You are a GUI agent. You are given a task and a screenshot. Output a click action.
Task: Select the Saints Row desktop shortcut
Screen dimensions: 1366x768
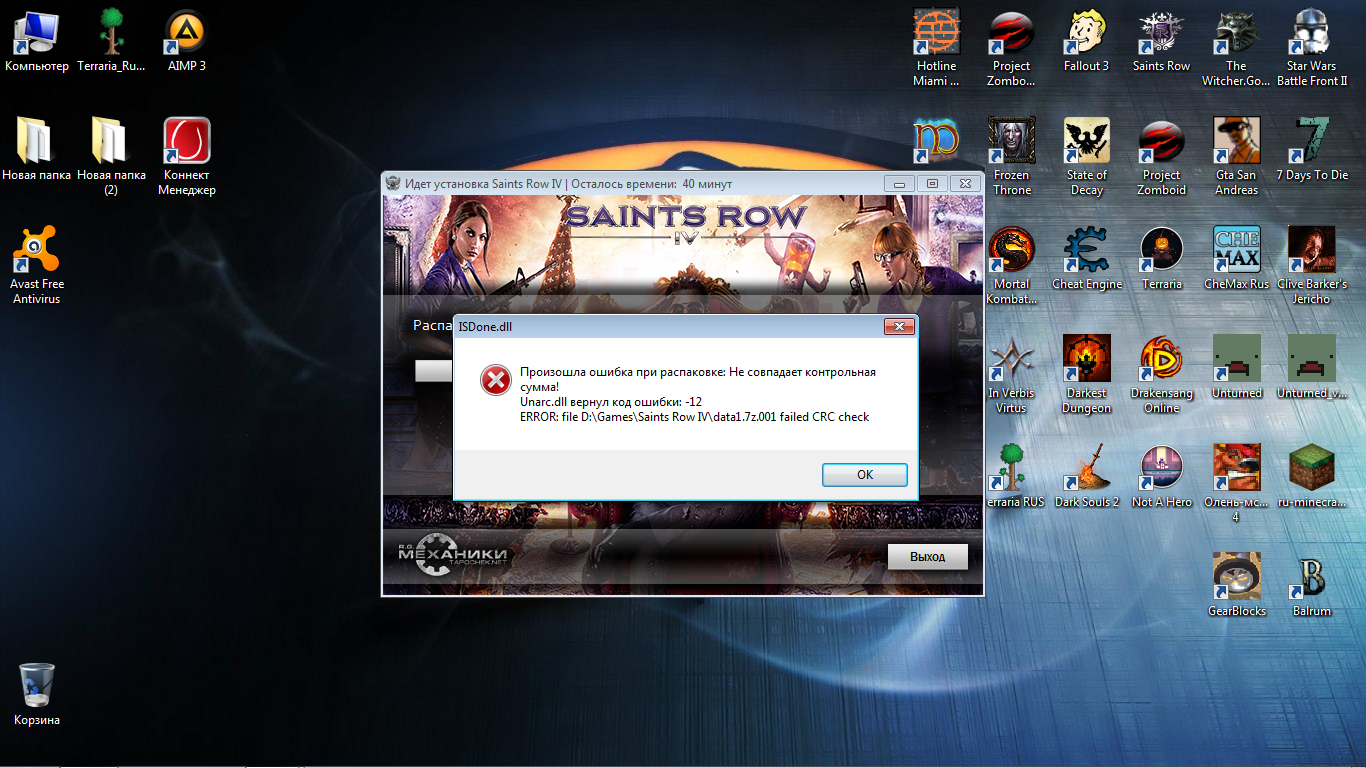tap(1161, 42)
